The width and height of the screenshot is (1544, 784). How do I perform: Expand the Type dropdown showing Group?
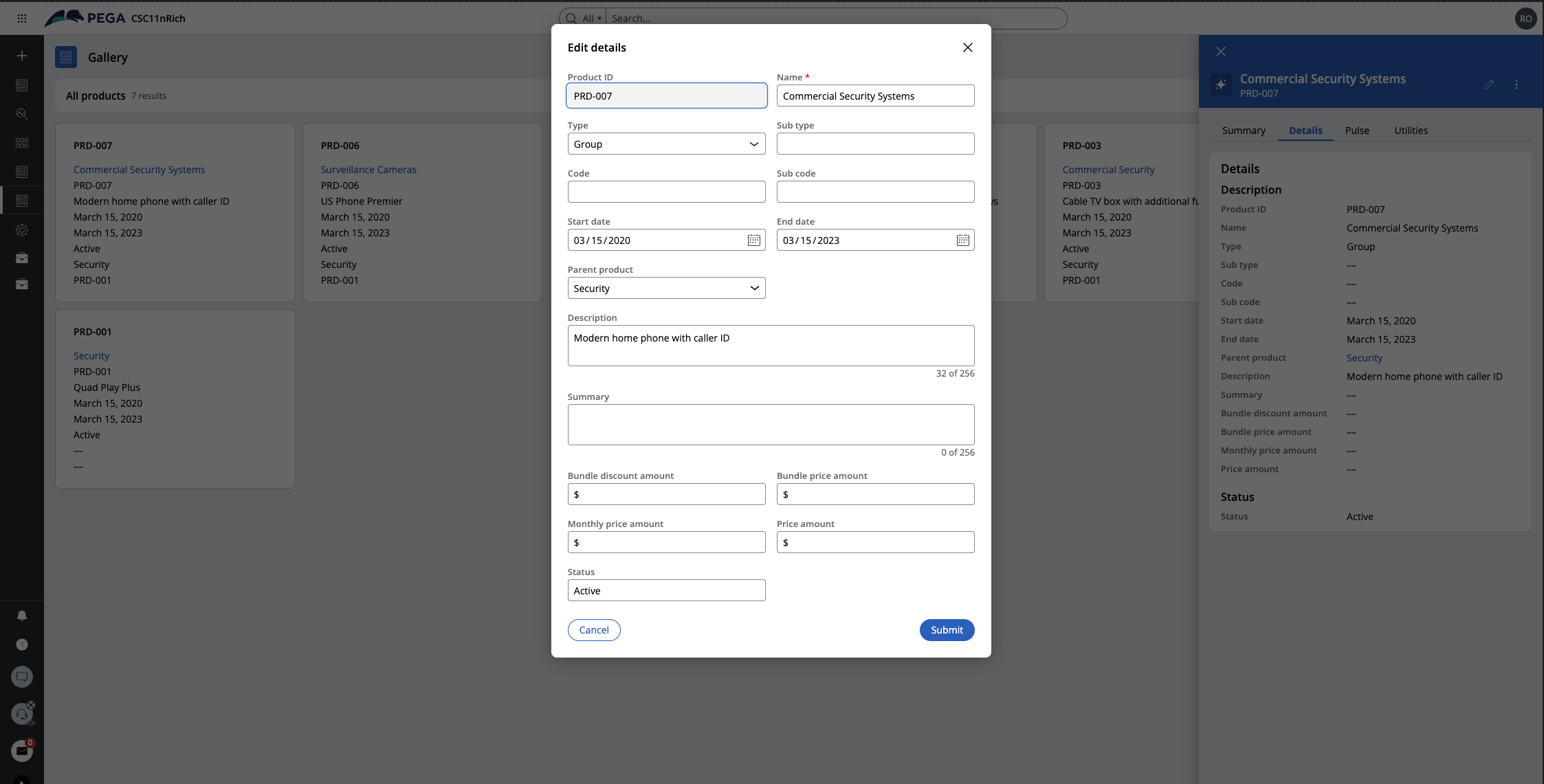(x=666, y=144)
